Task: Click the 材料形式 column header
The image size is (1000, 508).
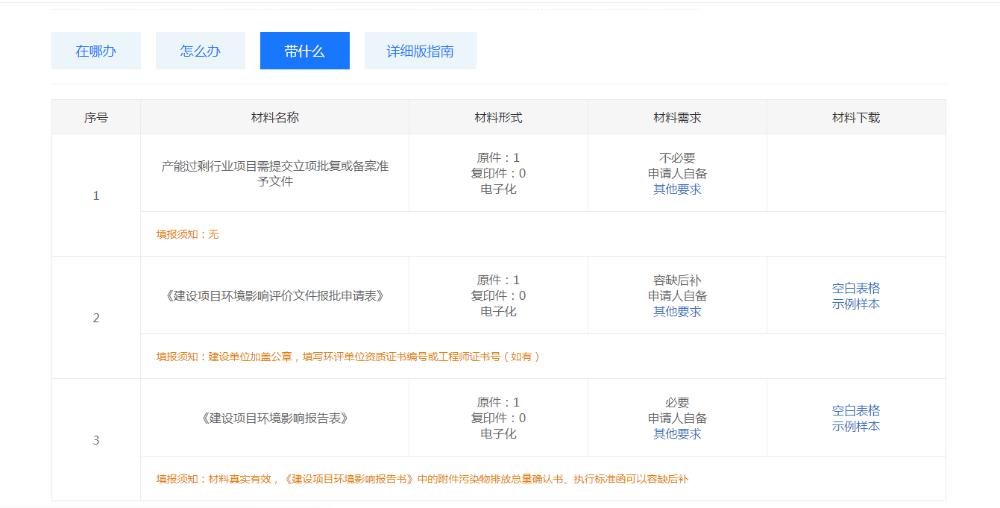Action: click(x=498, y=117)
